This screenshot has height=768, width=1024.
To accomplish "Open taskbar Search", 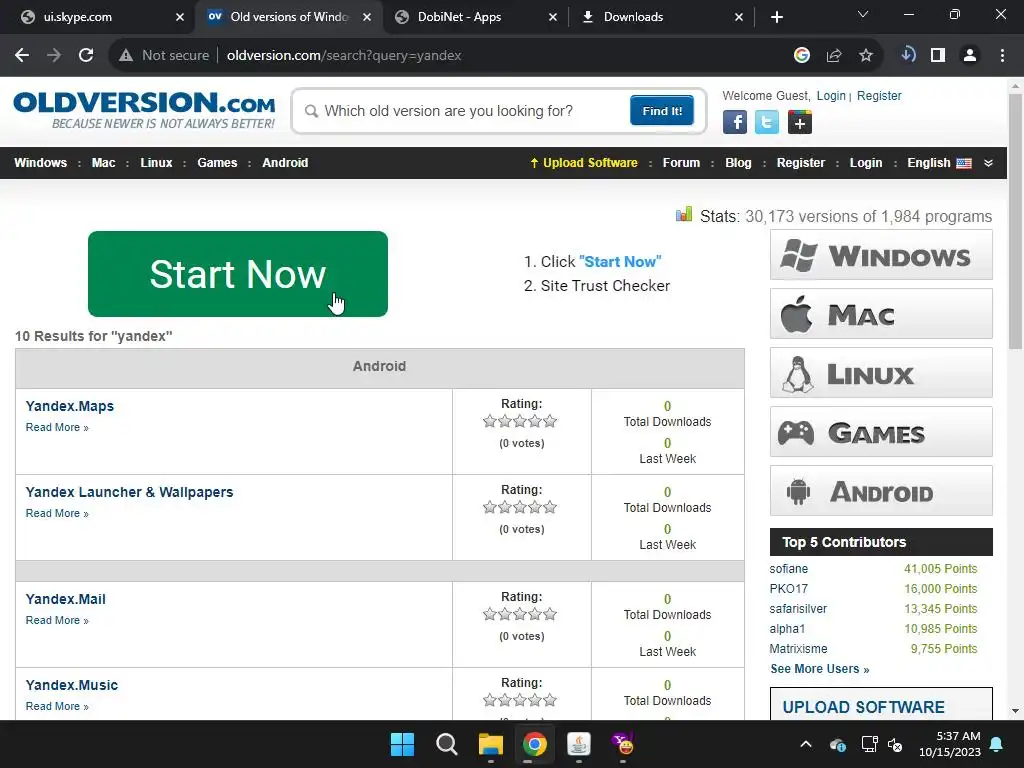I will click(x=447, y=744).
